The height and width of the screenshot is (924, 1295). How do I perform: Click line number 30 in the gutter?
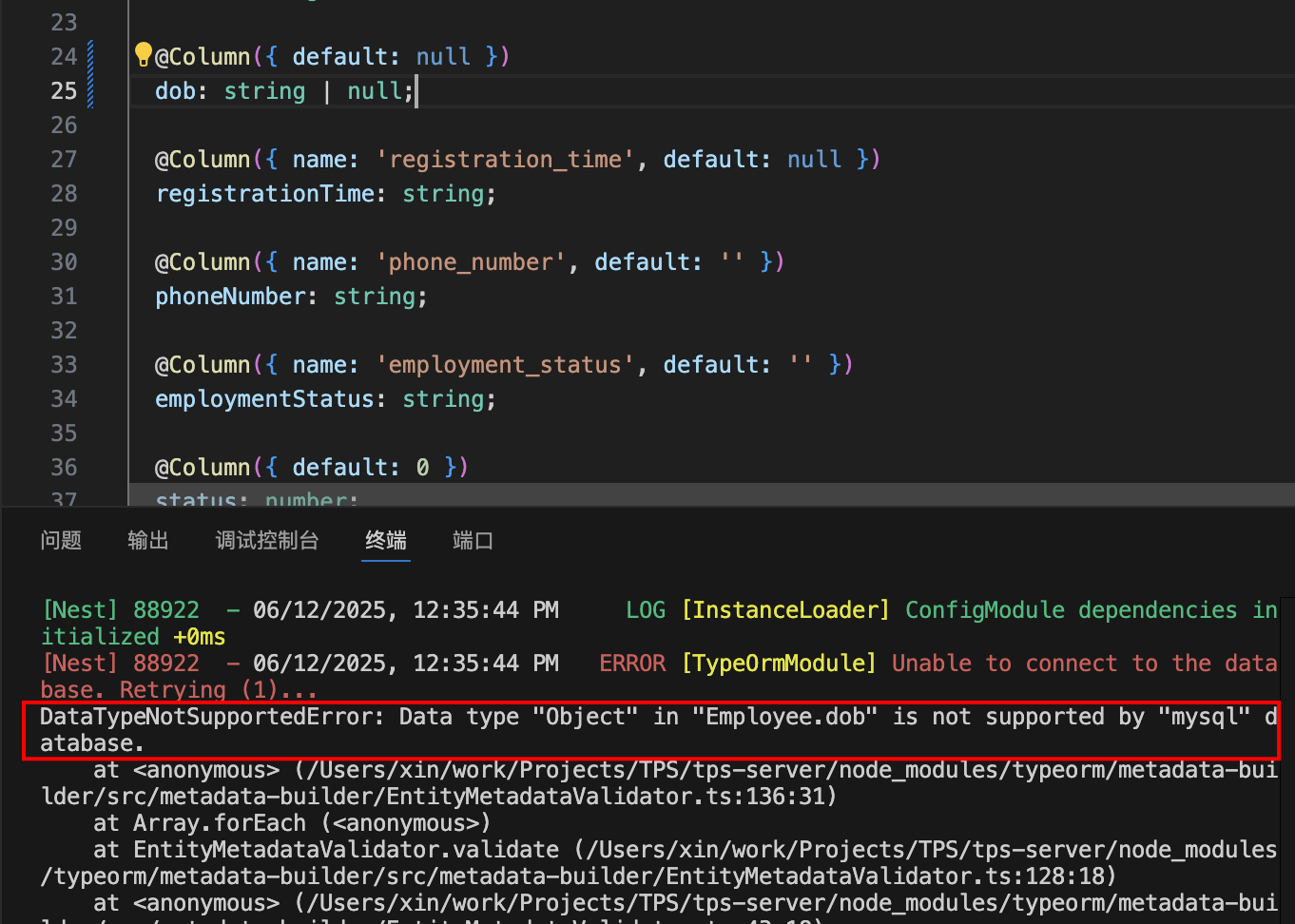point(64,262)
